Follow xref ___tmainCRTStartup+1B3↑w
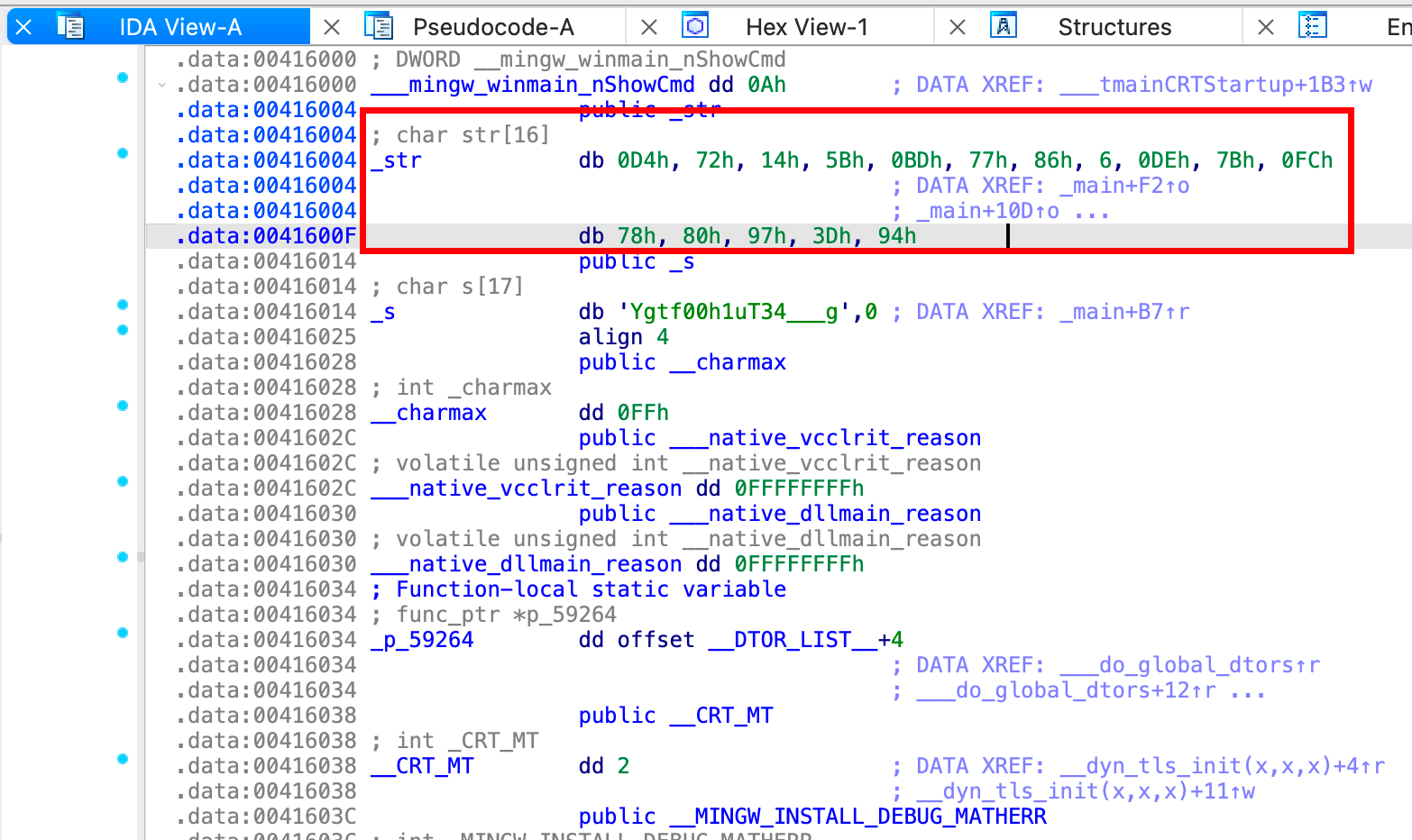1412x840 pixels. click(x=1215, y=85)
